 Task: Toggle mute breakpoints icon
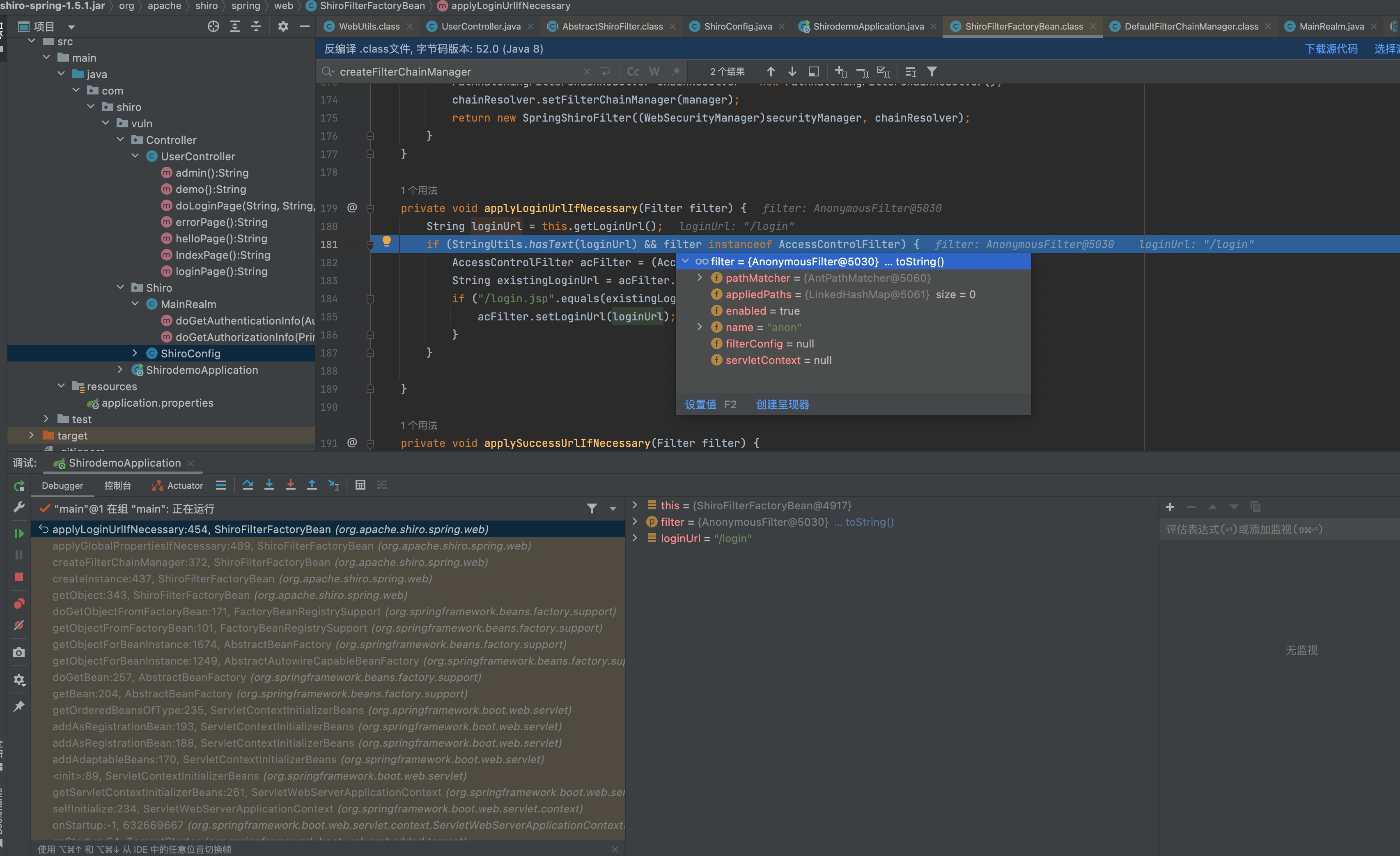click(19, 625)
